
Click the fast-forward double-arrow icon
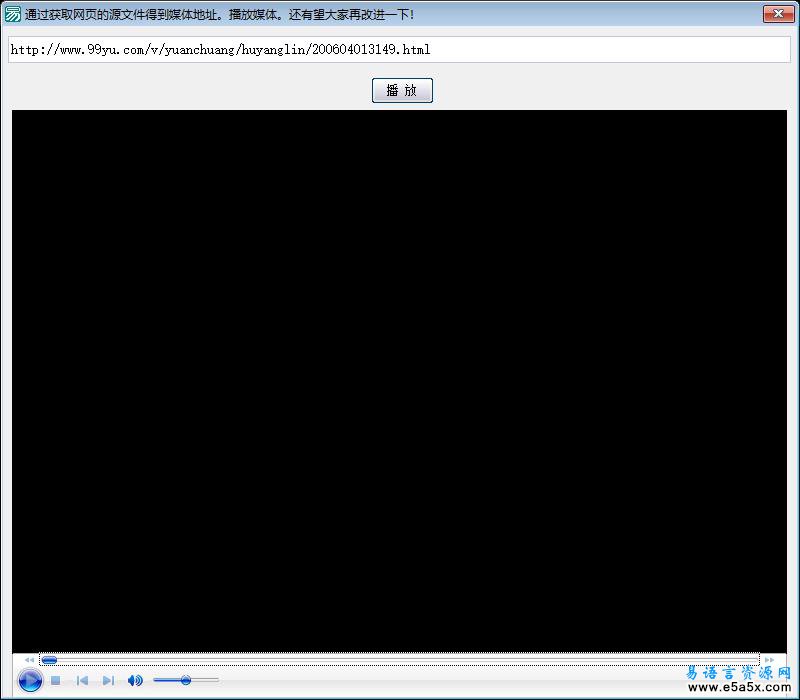pyautogui.click(x=769, y=660)
